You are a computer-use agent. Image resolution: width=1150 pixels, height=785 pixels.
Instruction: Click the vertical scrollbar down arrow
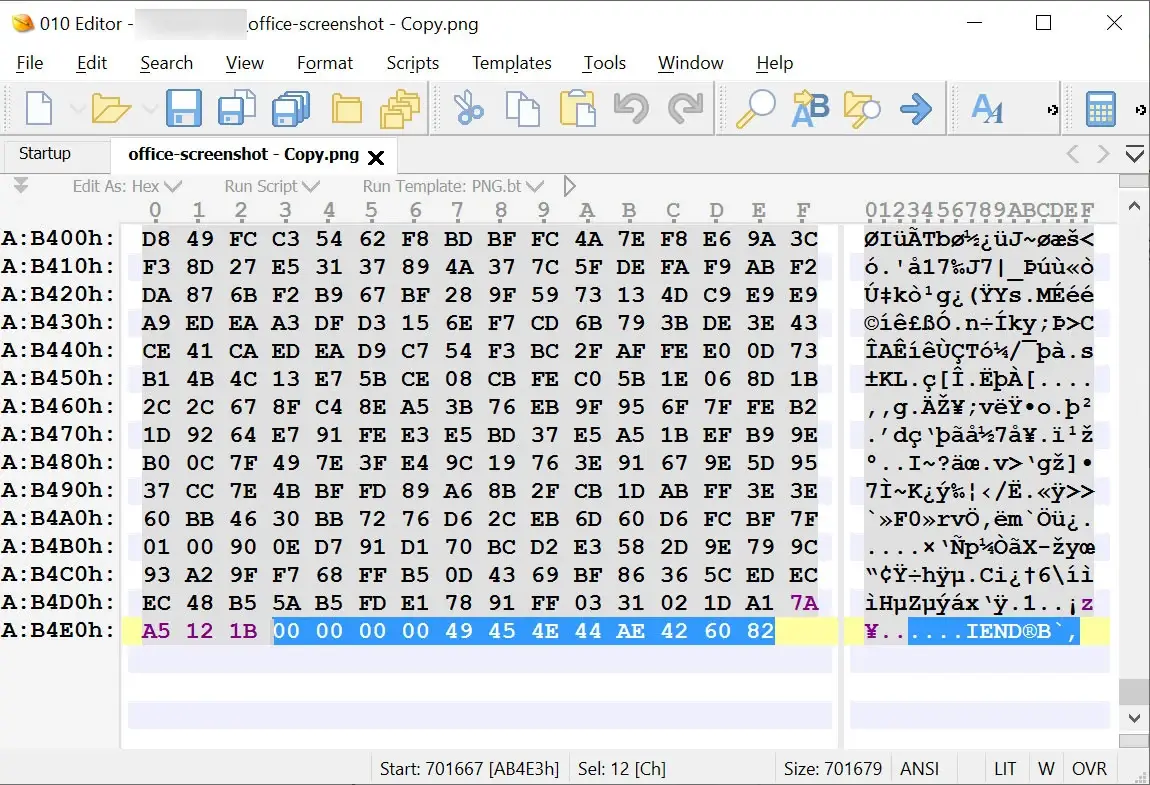pyautogui.click(x=1135, y=718)
